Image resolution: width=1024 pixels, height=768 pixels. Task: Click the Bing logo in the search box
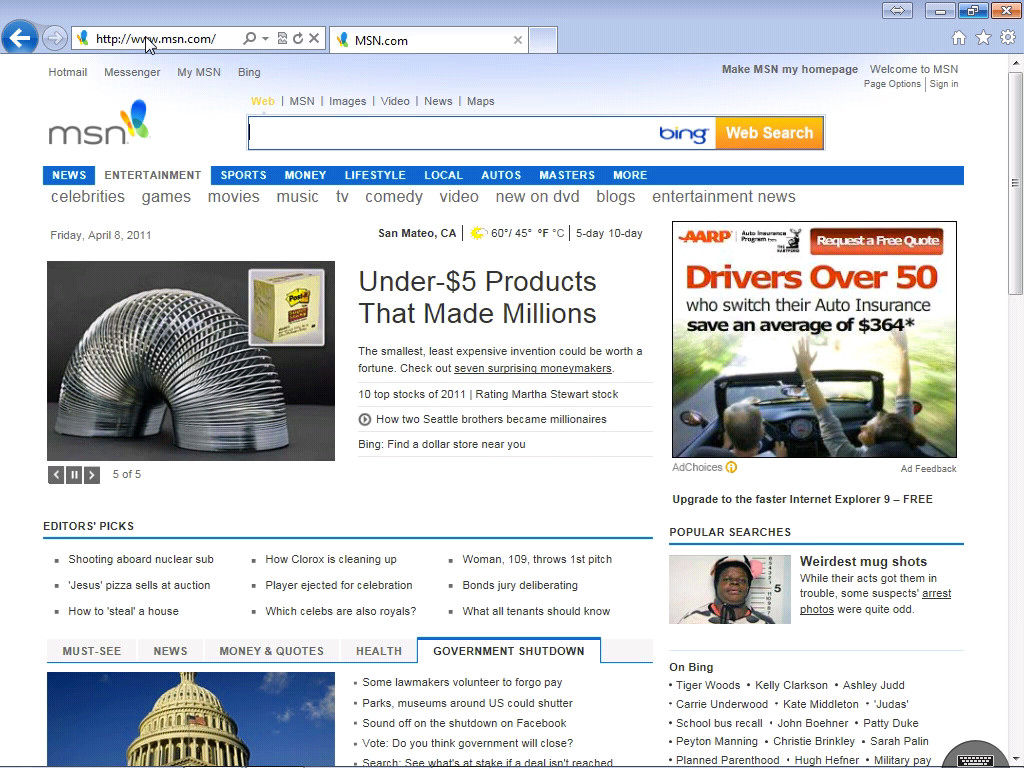point(683,133)
